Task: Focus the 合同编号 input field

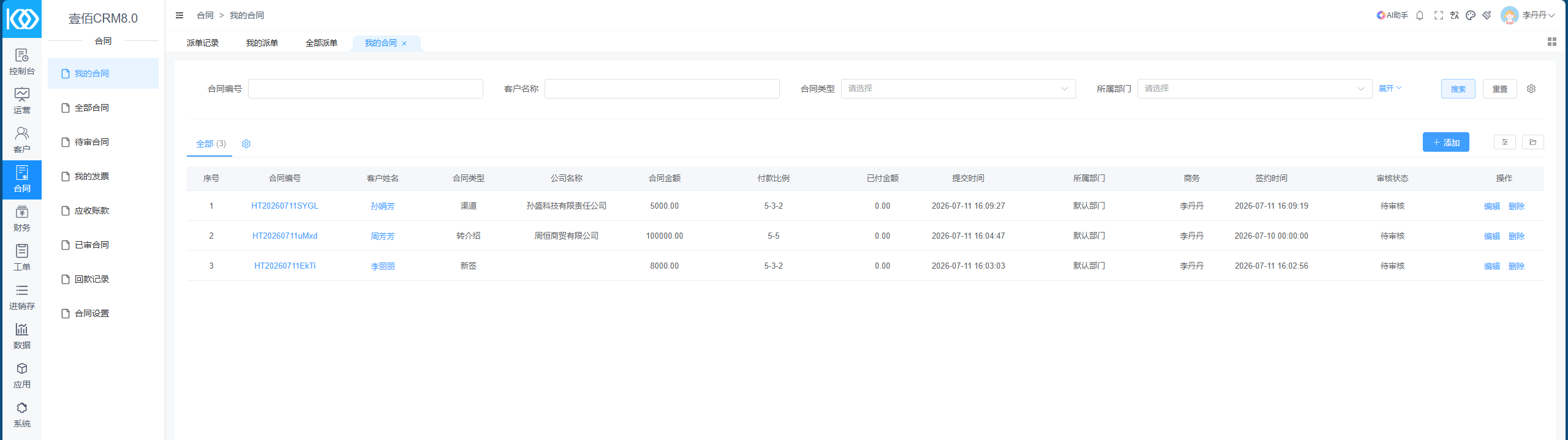Action: tap(366, 89)
